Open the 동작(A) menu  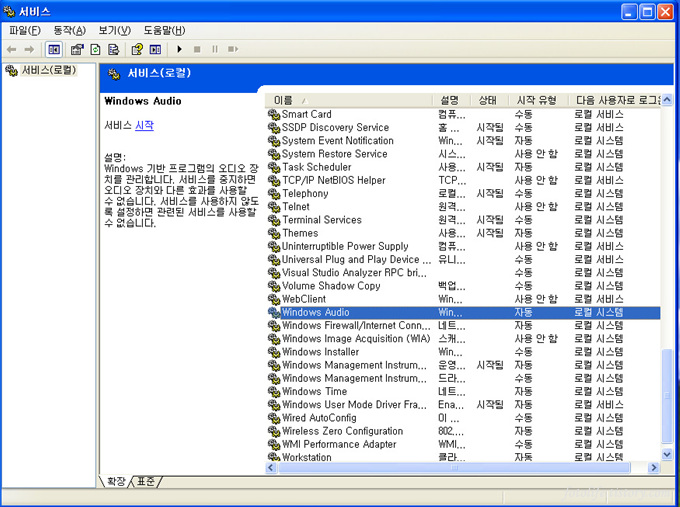tap(69, 30)
